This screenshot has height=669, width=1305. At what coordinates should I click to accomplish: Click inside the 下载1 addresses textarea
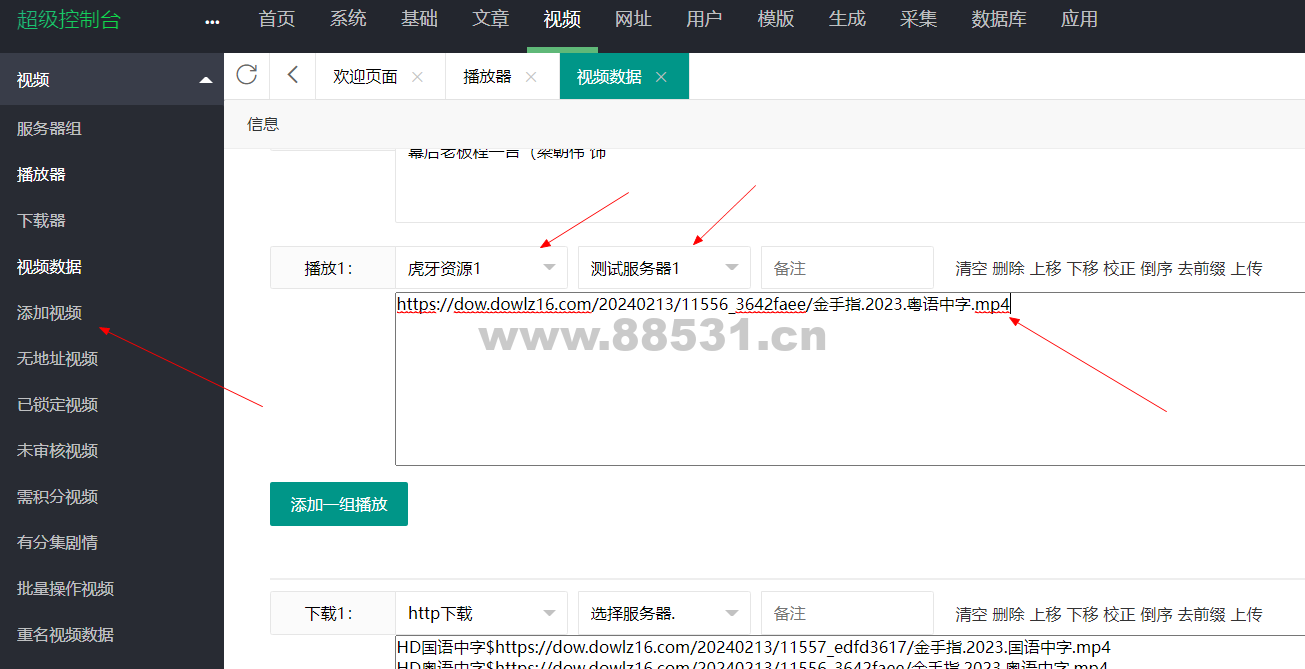pos(850,652)
